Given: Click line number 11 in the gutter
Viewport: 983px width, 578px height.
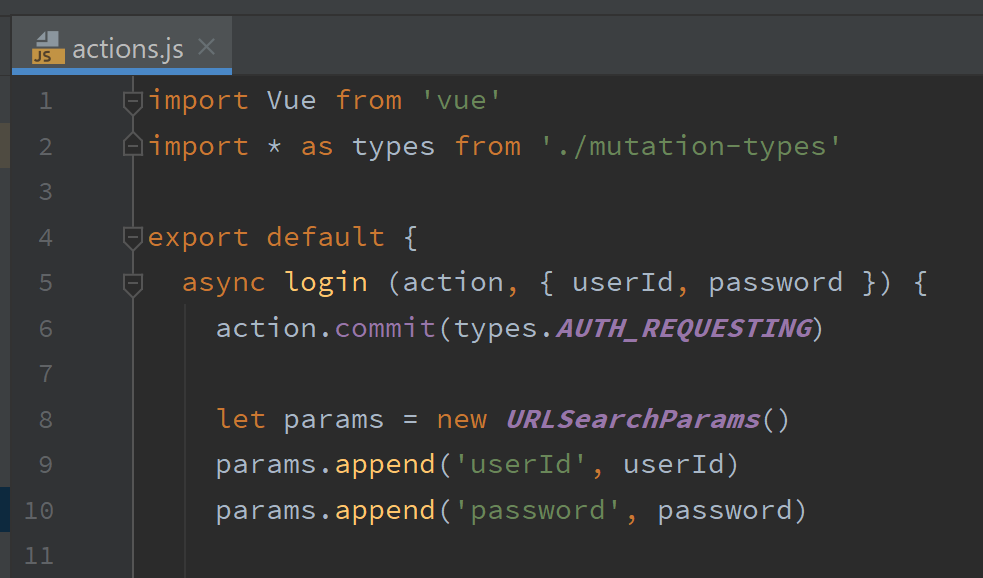Looking at the screenshot, I should coord(39,555).
